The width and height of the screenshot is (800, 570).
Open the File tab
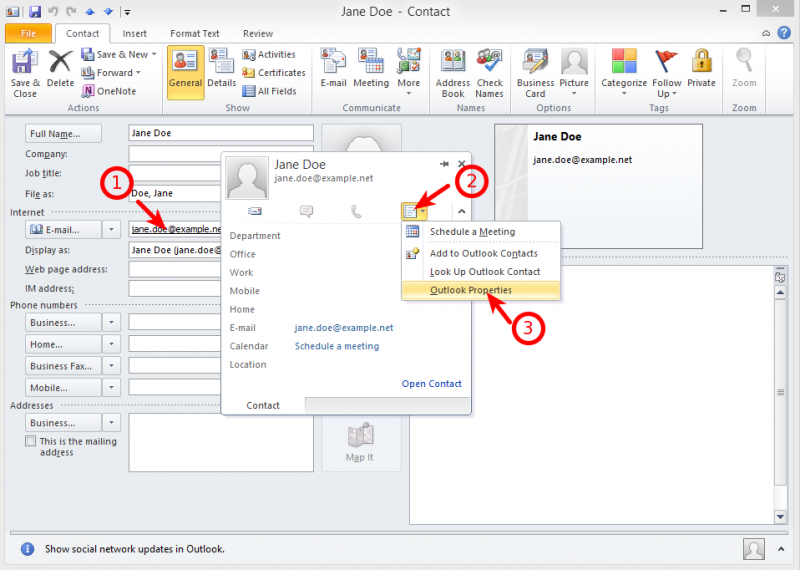(x=29, y=34)
